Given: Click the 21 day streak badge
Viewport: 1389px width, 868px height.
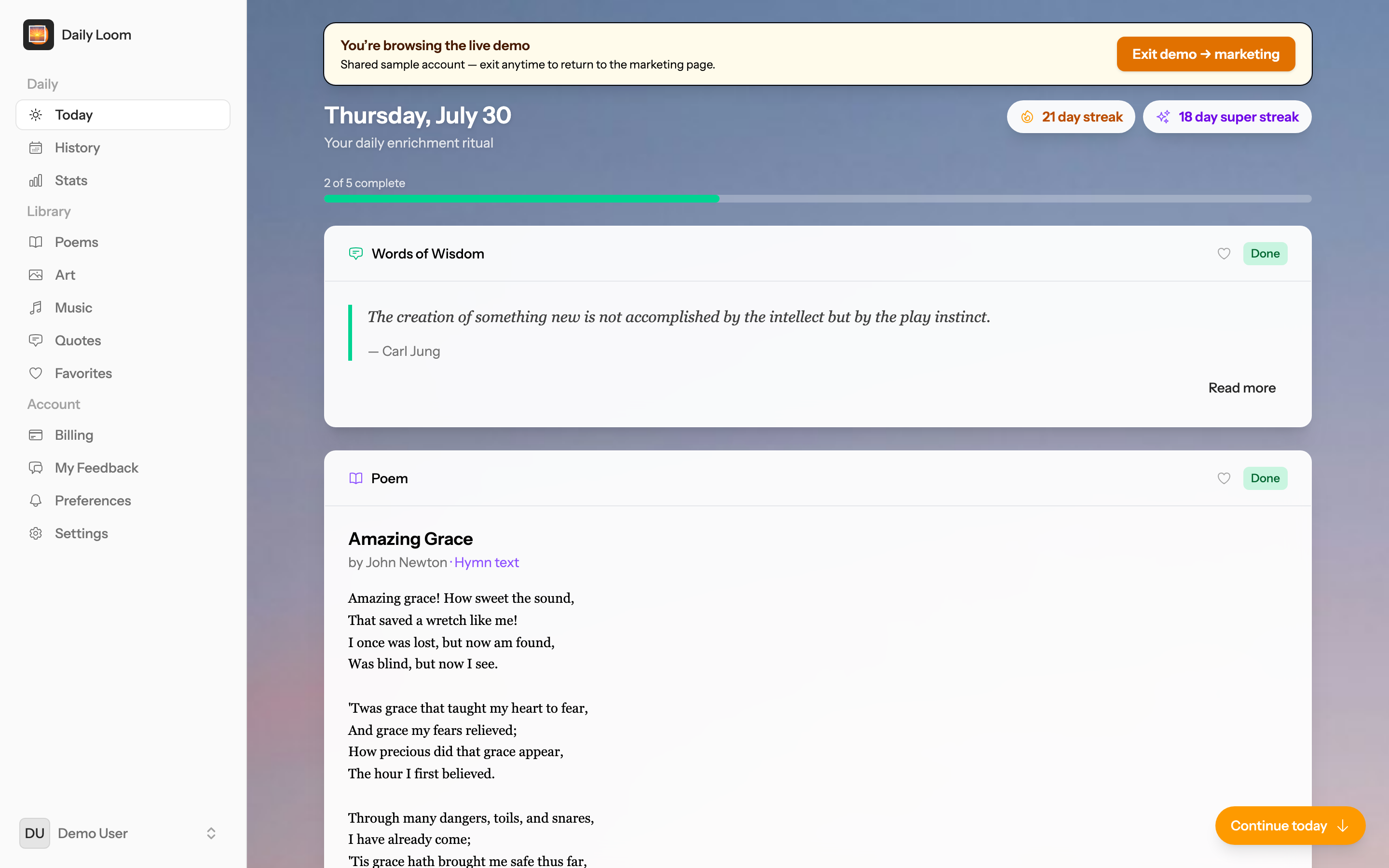Looking at the screenshot, I should (x=1071, y=117).
